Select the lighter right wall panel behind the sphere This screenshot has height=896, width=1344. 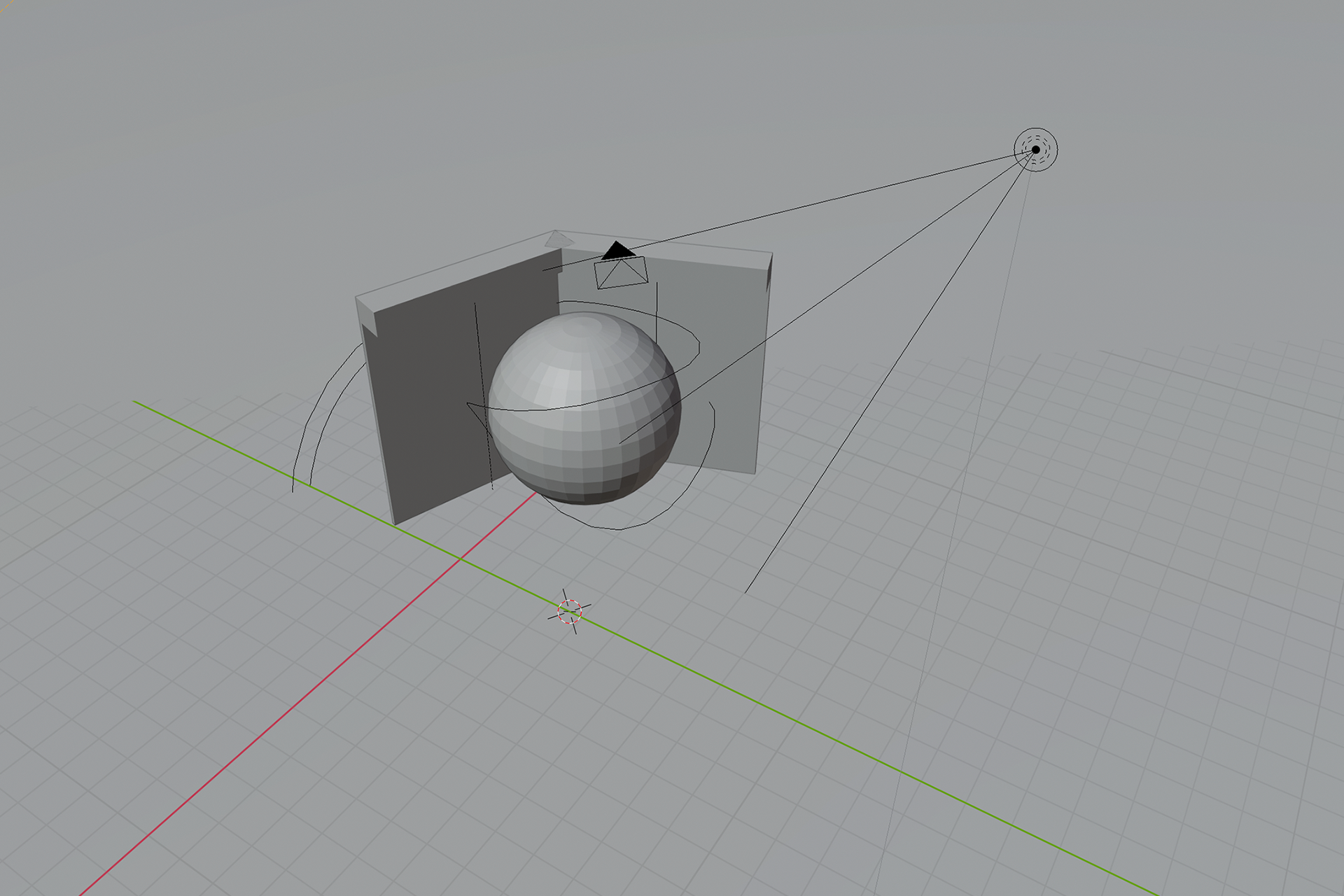coord(721,364)
